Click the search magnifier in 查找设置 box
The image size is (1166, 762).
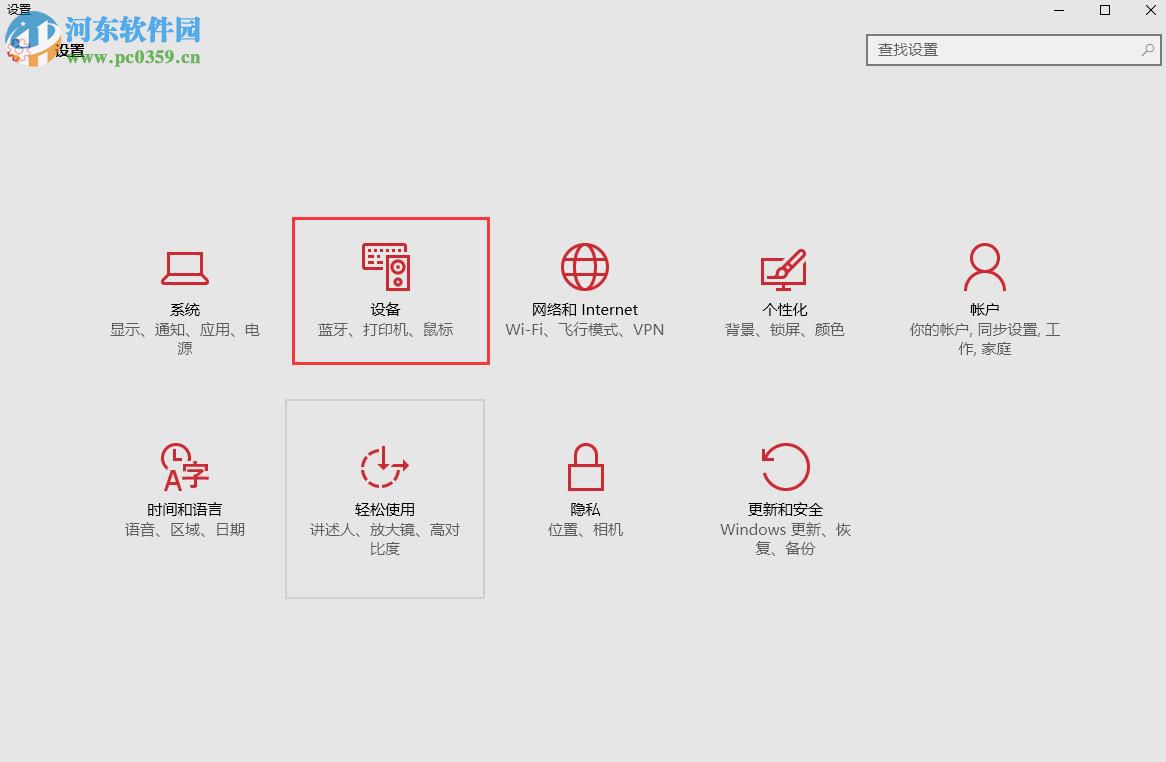1147,49
